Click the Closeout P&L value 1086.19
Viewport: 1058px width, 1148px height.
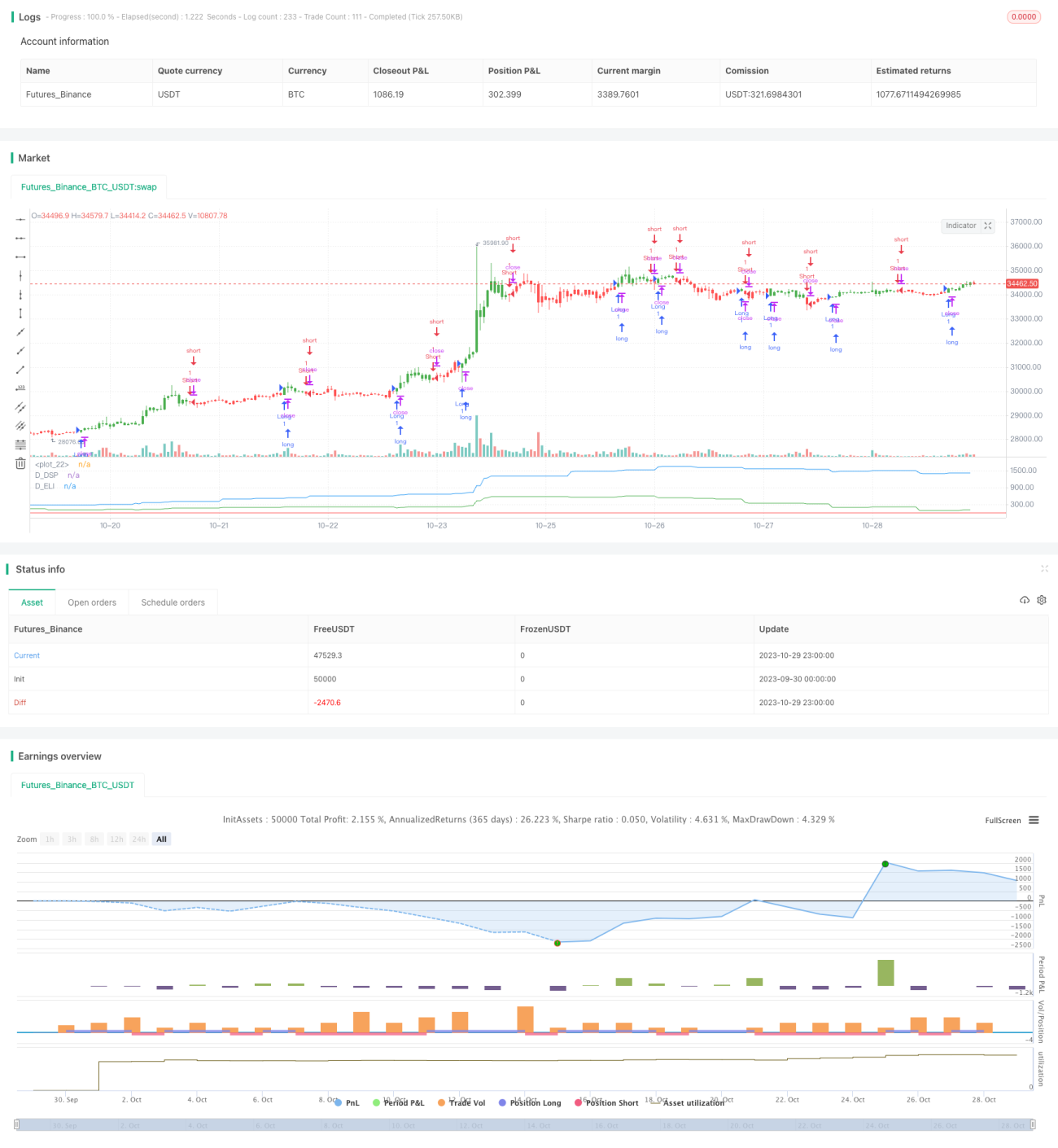(x=389, y=94)
